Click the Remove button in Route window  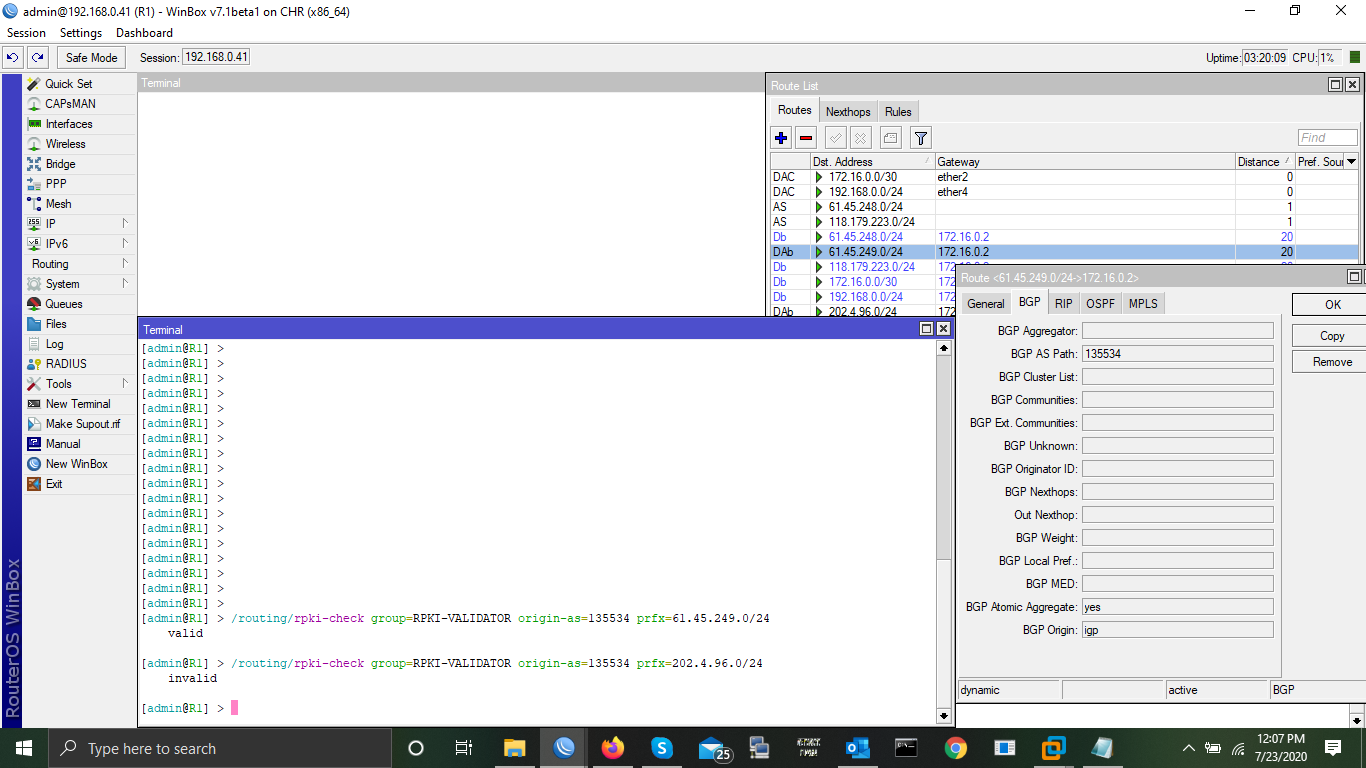(x=1332, y=362)
